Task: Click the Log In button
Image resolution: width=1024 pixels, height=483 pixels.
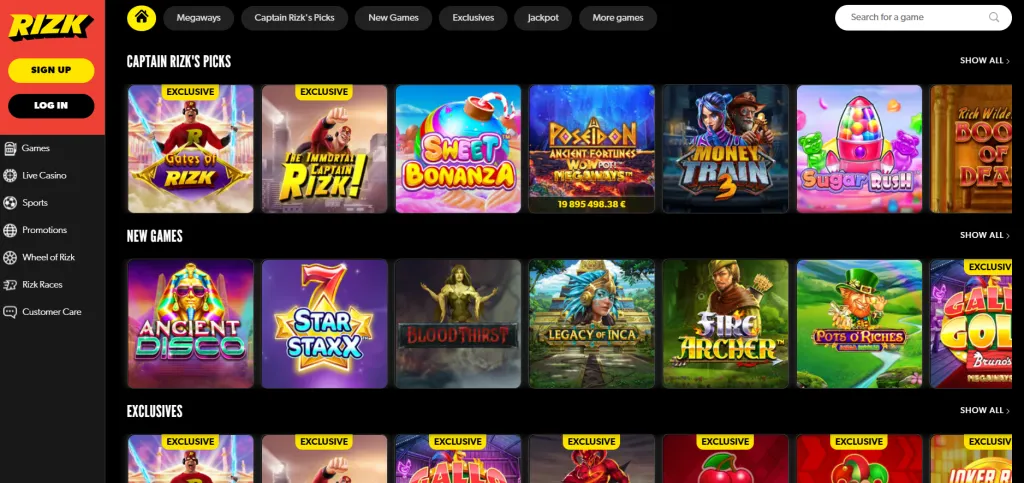Action: pyautogui.click(x=51, y=106)
